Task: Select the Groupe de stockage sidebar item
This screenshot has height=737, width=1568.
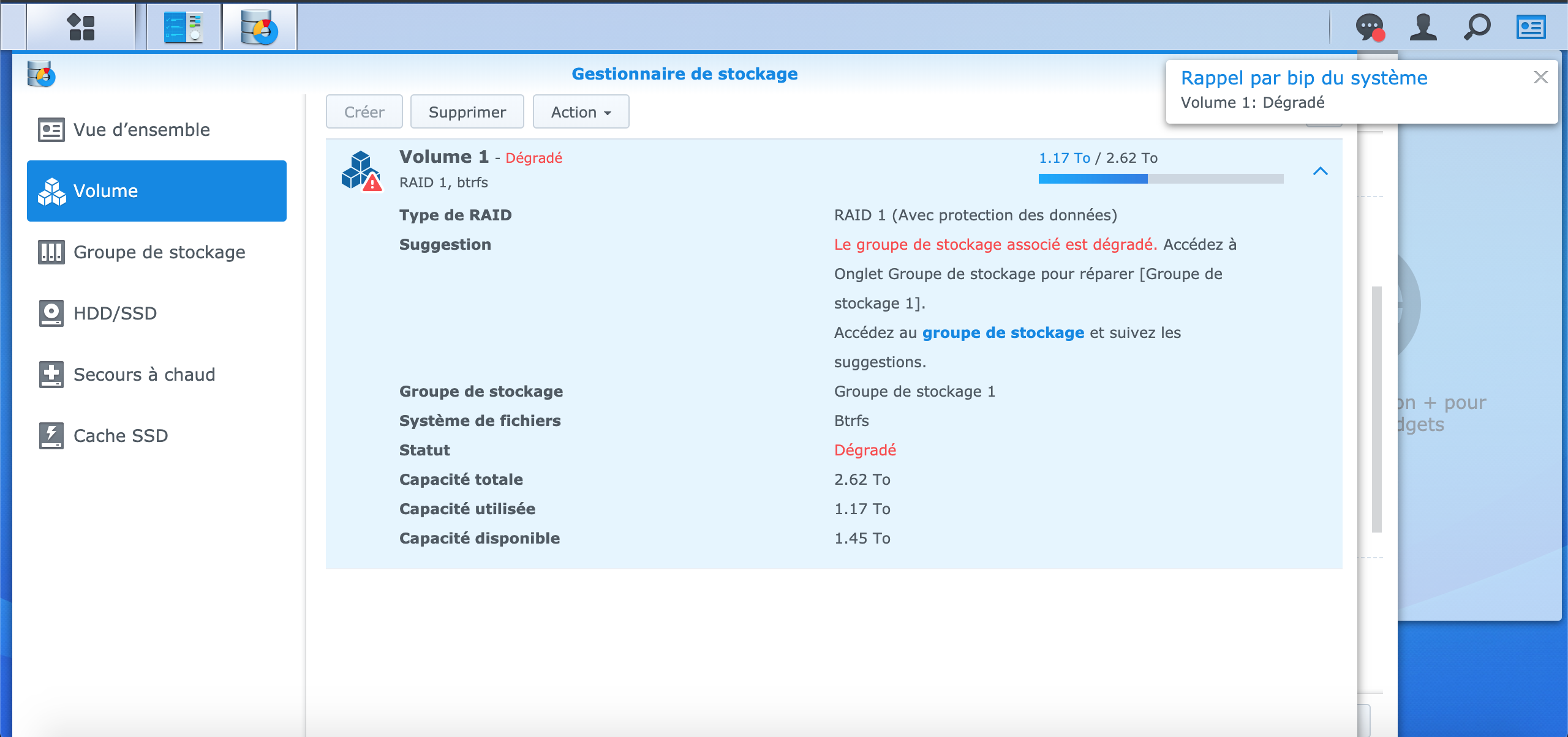Action: pyautogui.click(x=159, y=252)
